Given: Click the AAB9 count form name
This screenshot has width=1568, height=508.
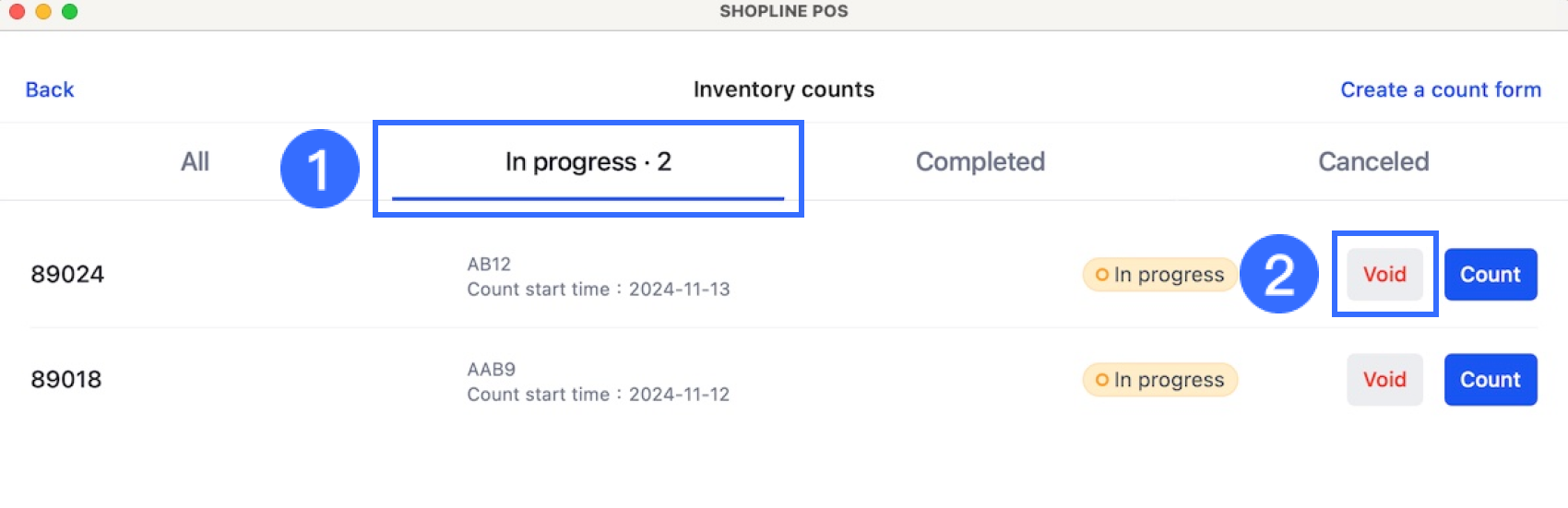Looking at the screenshot, I should [x=491, y=370].
